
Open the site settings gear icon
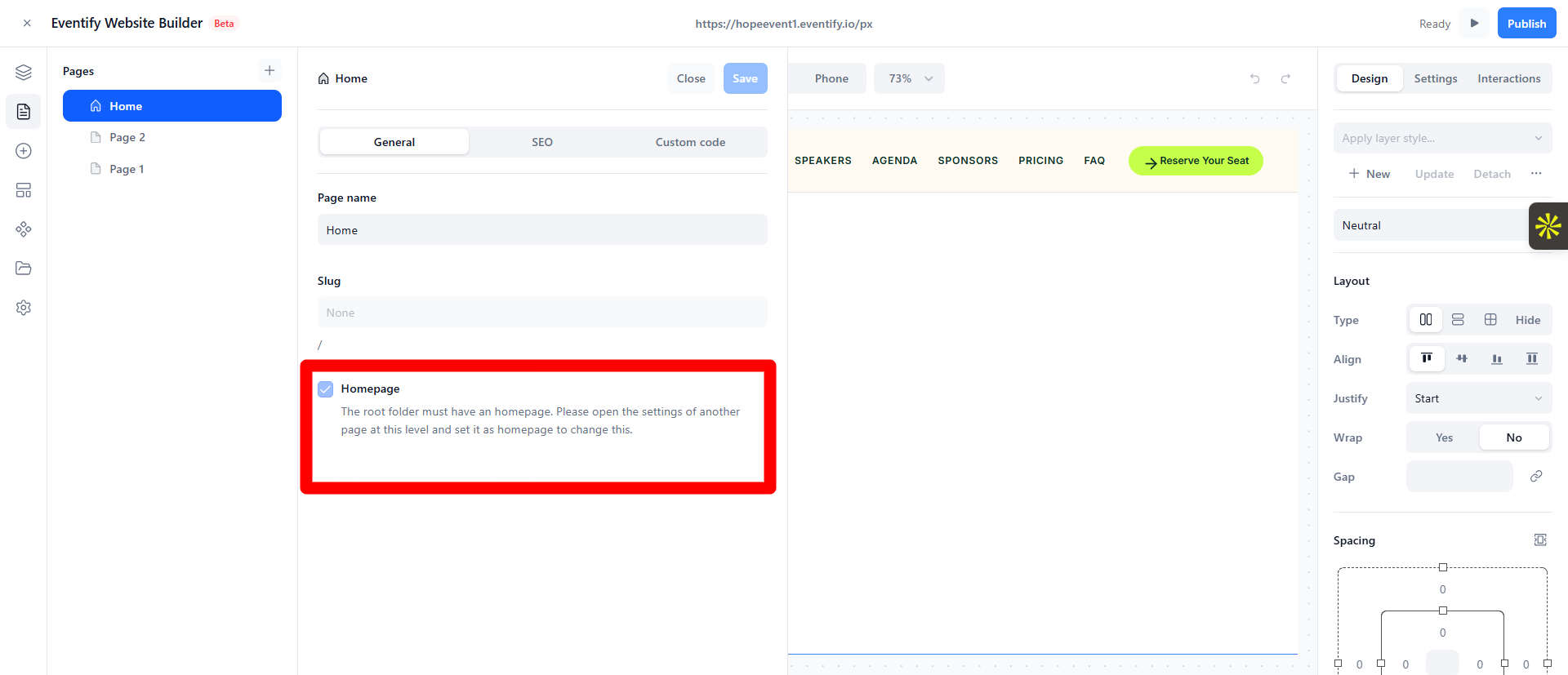pos(24,308)
